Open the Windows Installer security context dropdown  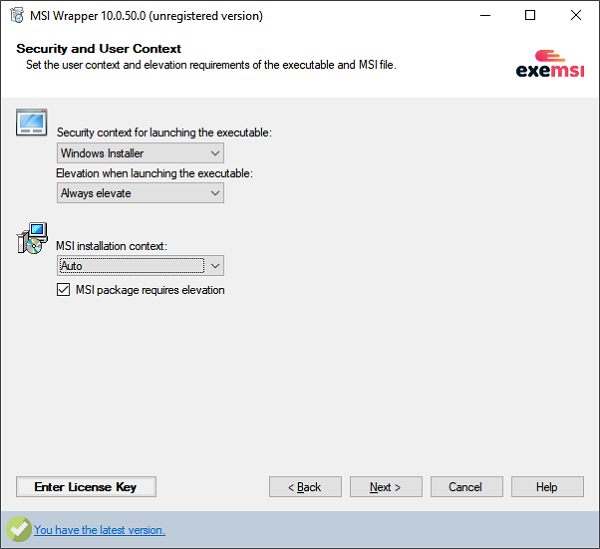tap(140, 153)
